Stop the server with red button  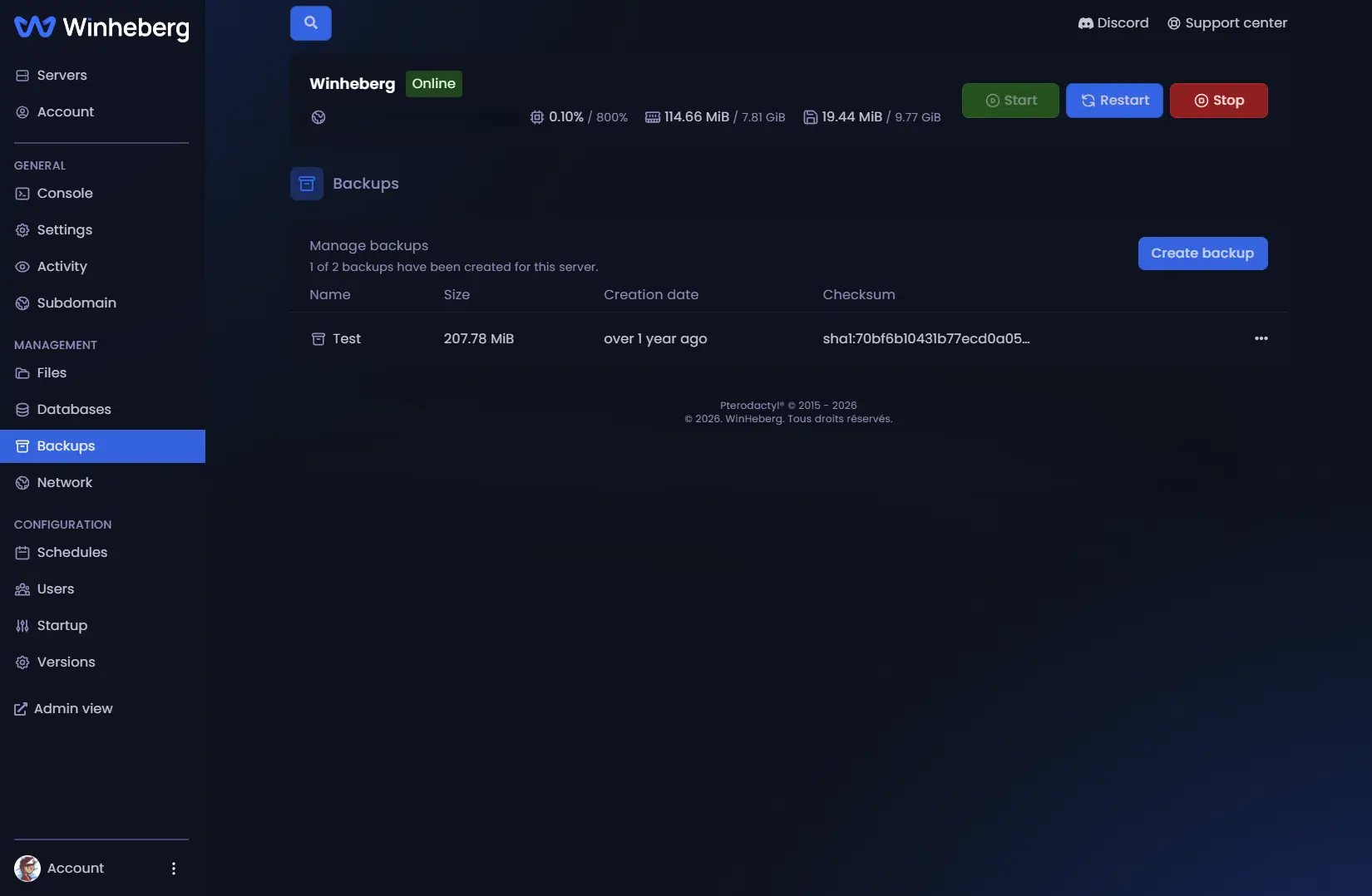pyautogui.click(x=1218, y=101)
